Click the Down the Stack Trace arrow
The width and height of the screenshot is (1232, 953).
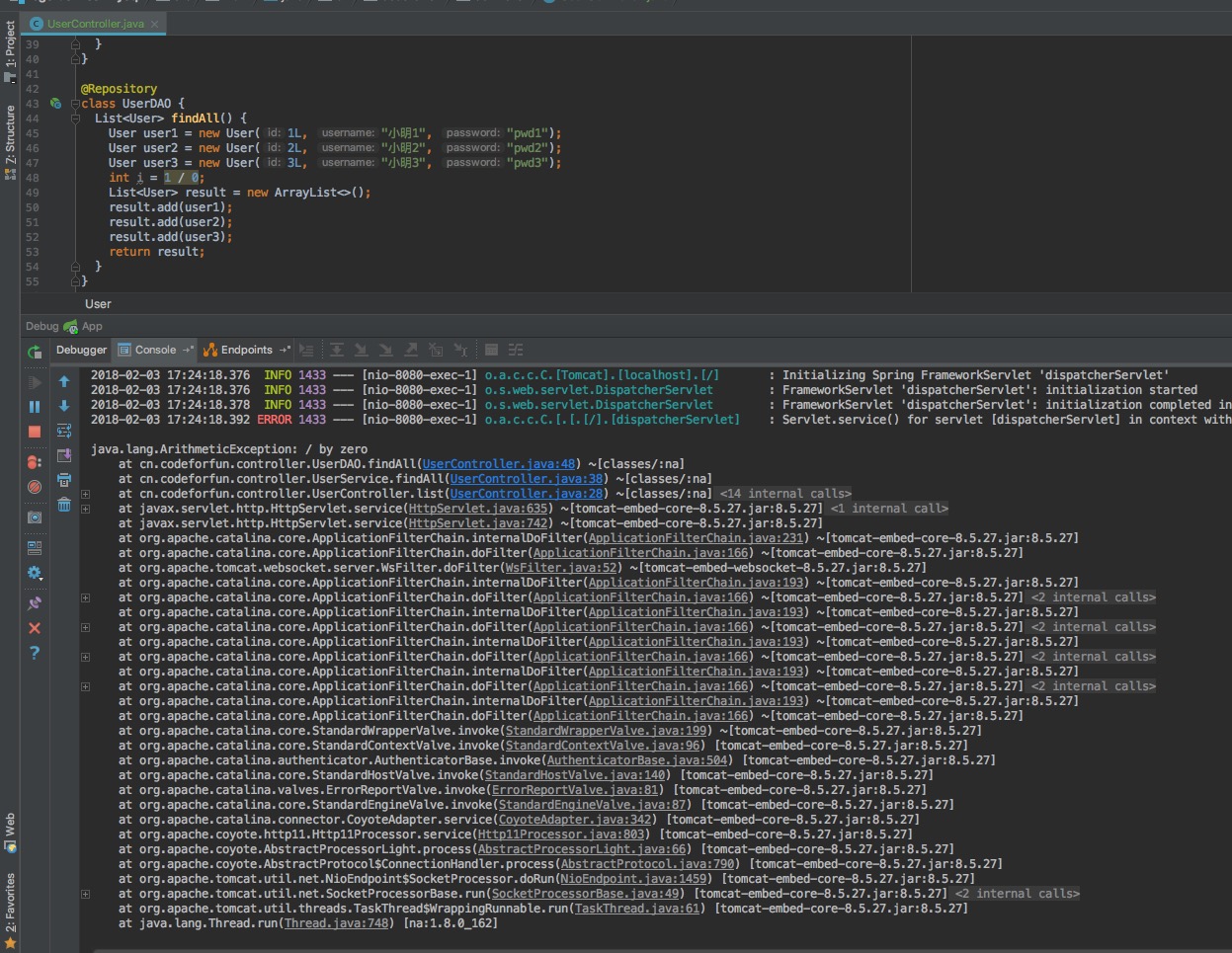[x=64, y=406]
